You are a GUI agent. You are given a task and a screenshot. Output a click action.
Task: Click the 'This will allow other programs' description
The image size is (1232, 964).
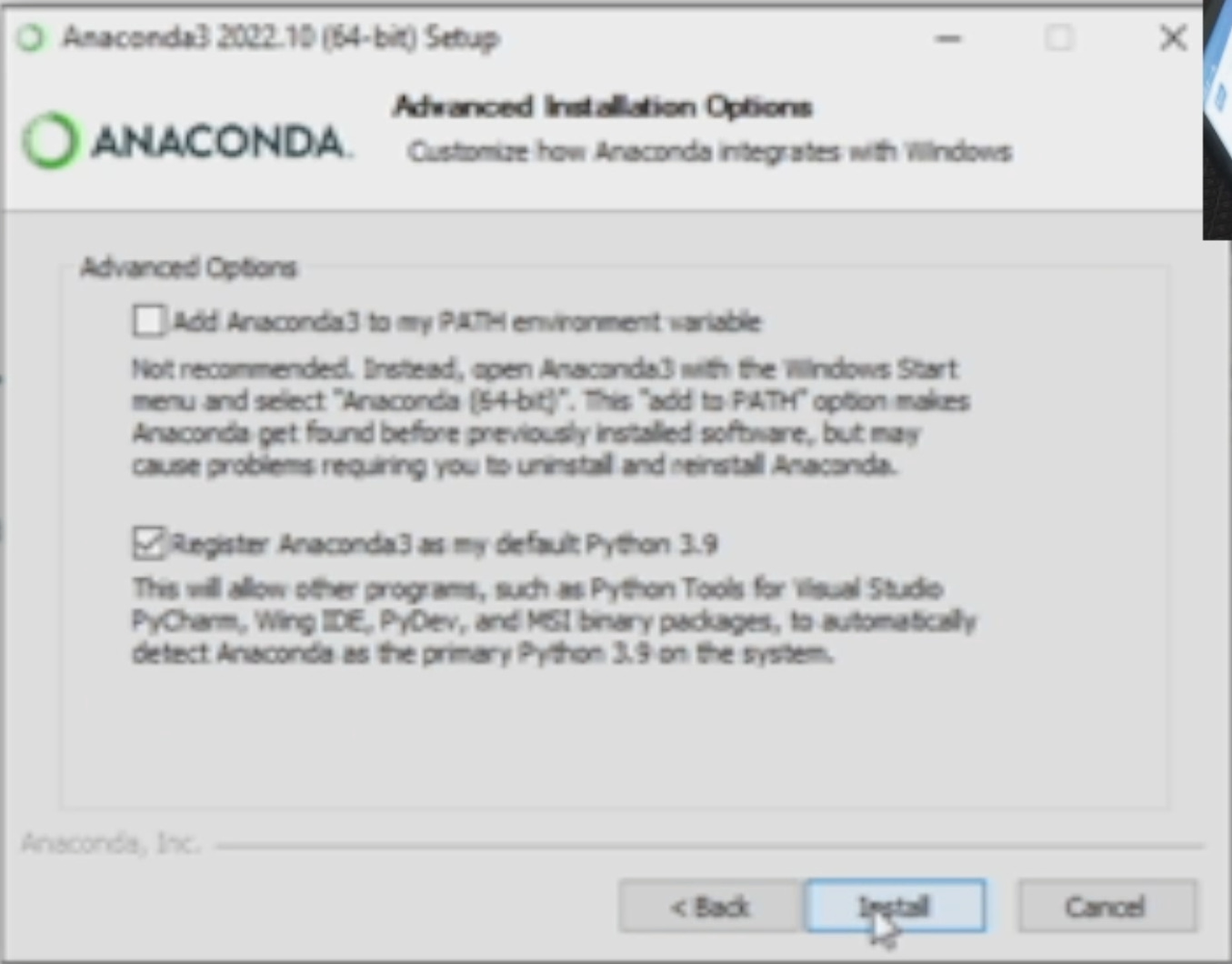coord(554,621)
